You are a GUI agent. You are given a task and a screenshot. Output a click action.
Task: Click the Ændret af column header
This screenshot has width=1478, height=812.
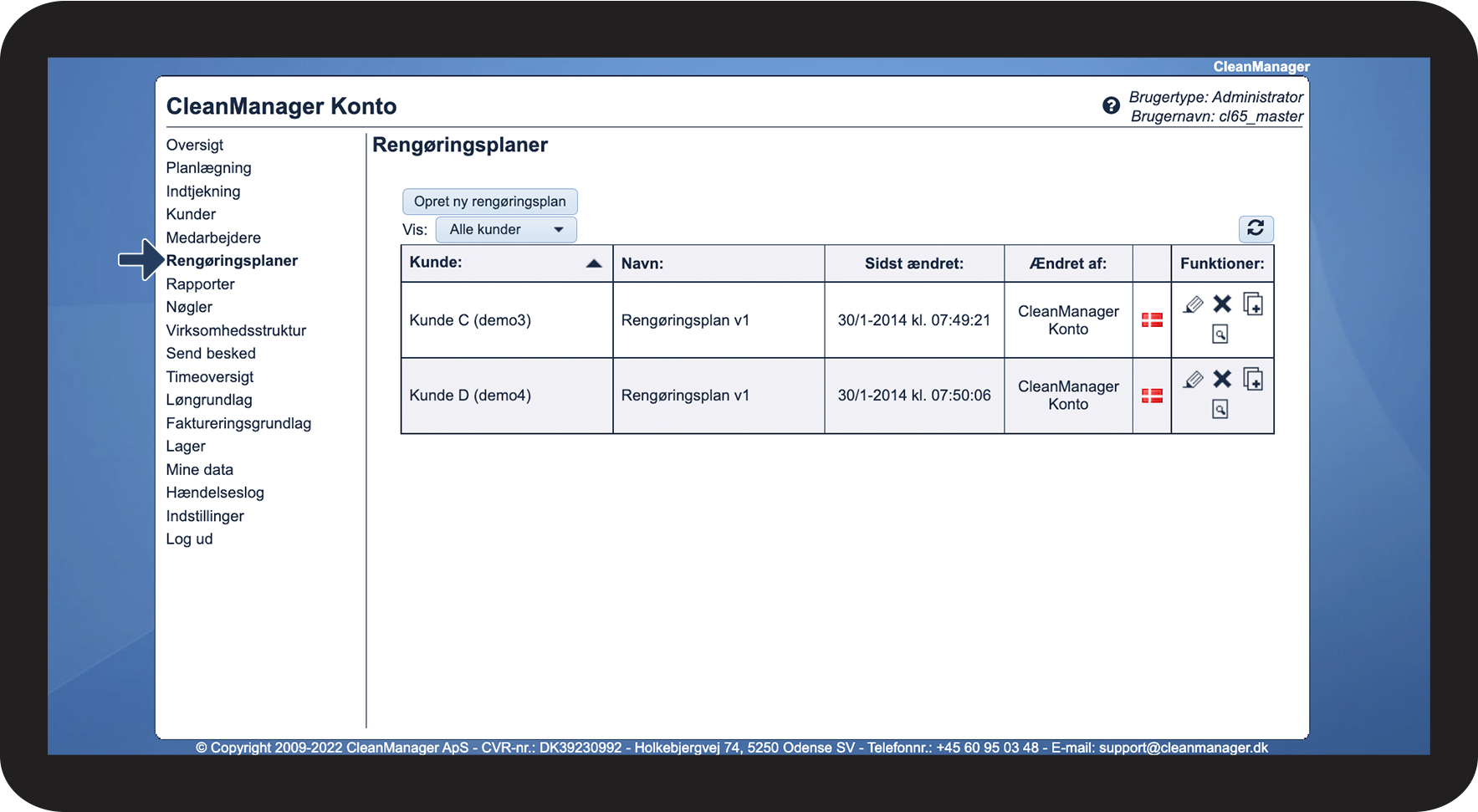(1068, 263)
